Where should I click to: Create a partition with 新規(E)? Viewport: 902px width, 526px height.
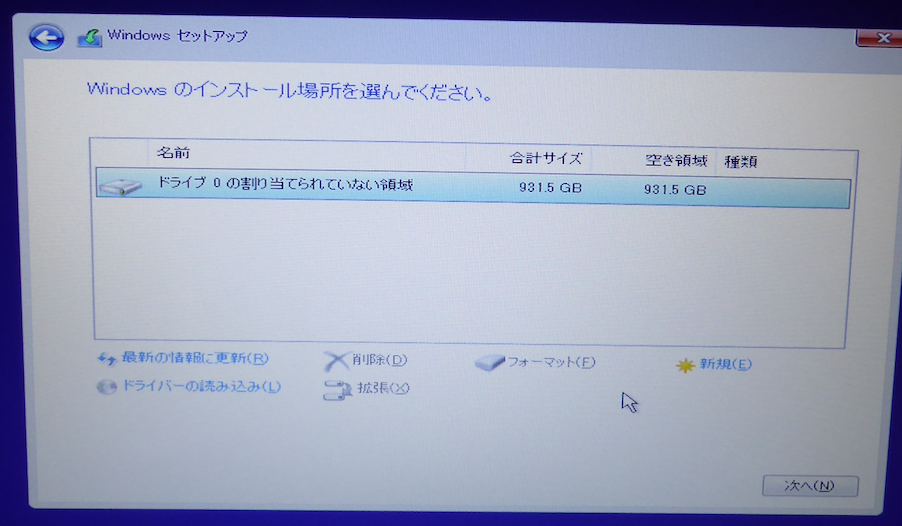[x=725, y=364]
